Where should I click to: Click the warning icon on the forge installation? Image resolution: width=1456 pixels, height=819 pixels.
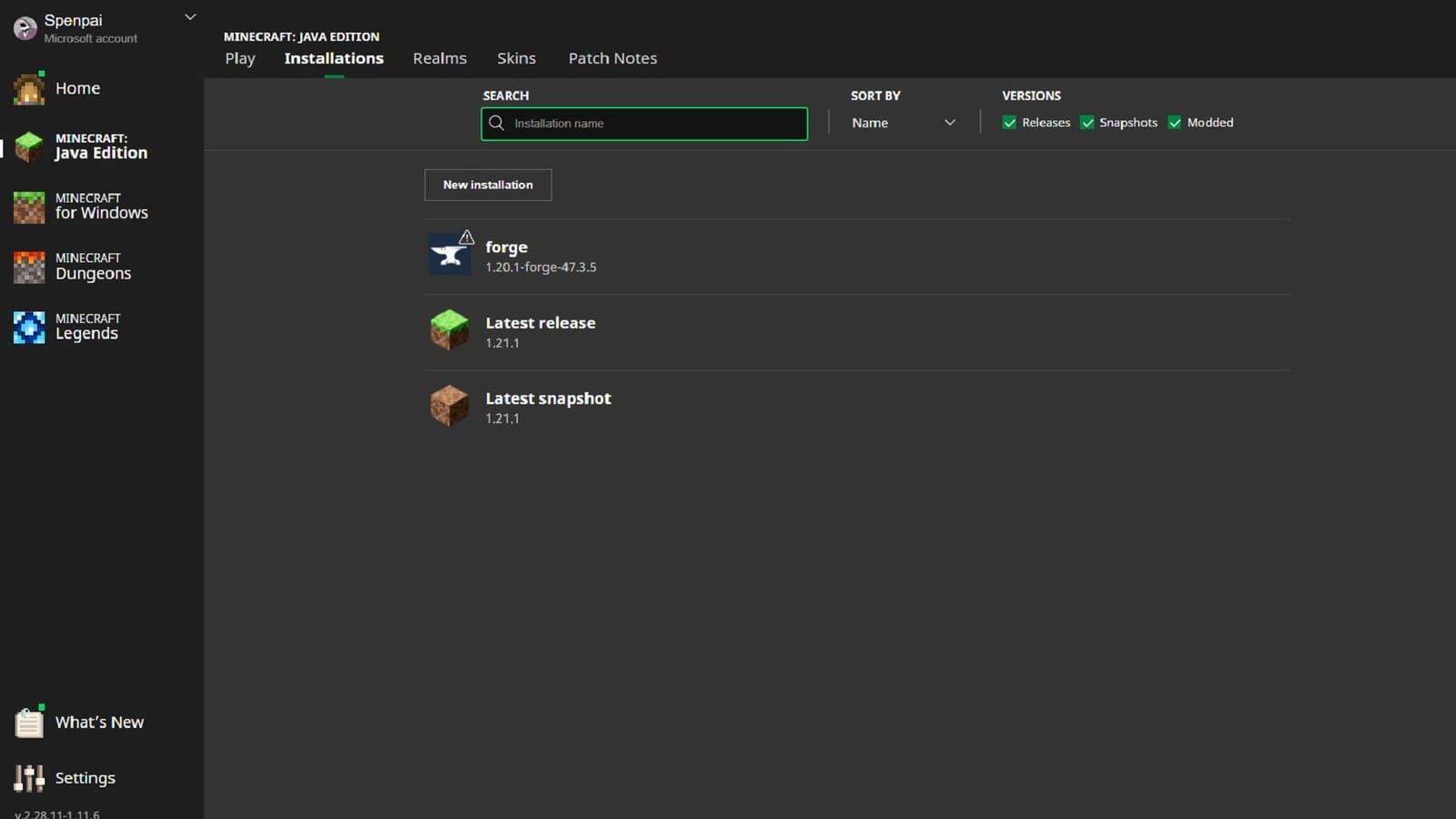465,238
